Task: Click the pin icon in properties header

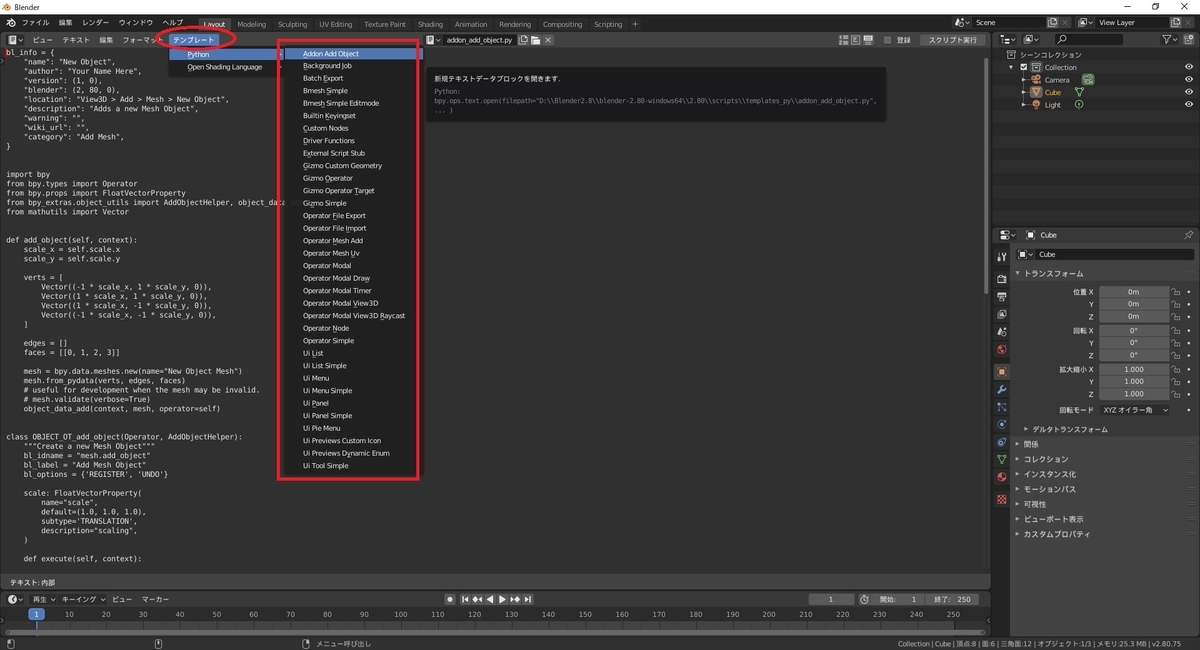Action: click(1188, 235)
